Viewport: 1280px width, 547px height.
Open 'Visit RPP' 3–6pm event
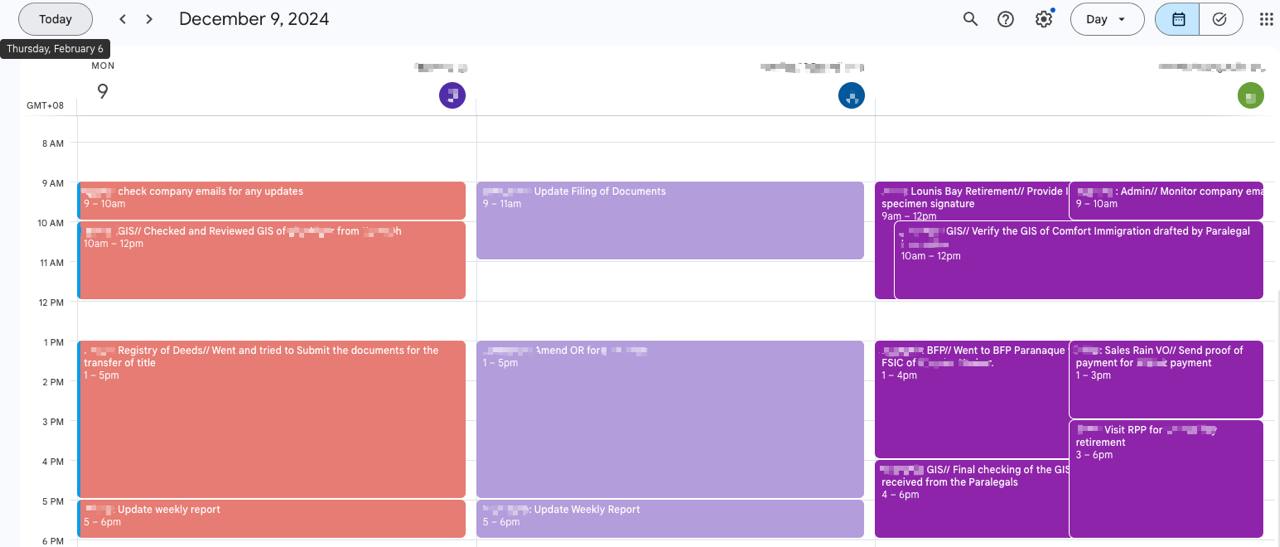click(x=1165, y=480)
